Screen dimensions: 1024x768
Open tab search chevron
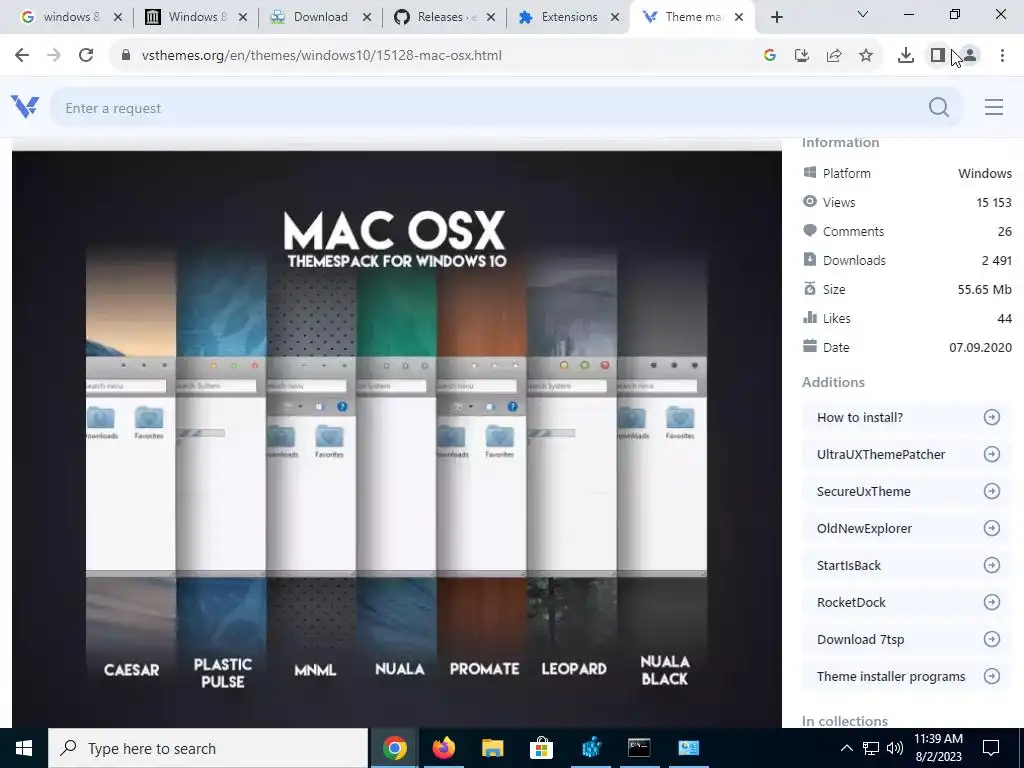(863, 14)
